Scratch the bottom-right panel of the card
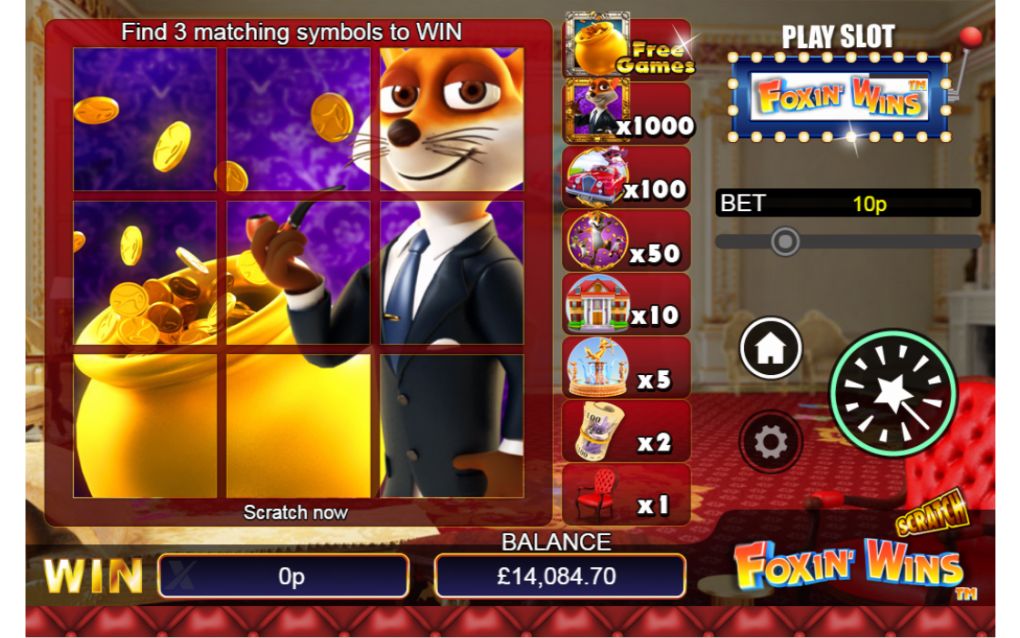 [452, 426]
